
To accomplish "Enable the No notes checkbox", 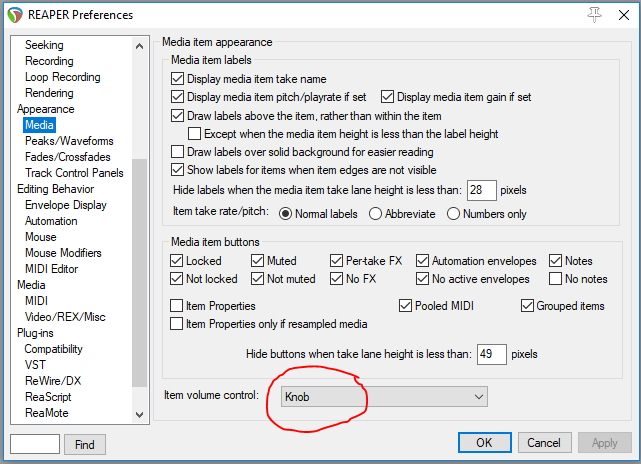I will 555,279.
